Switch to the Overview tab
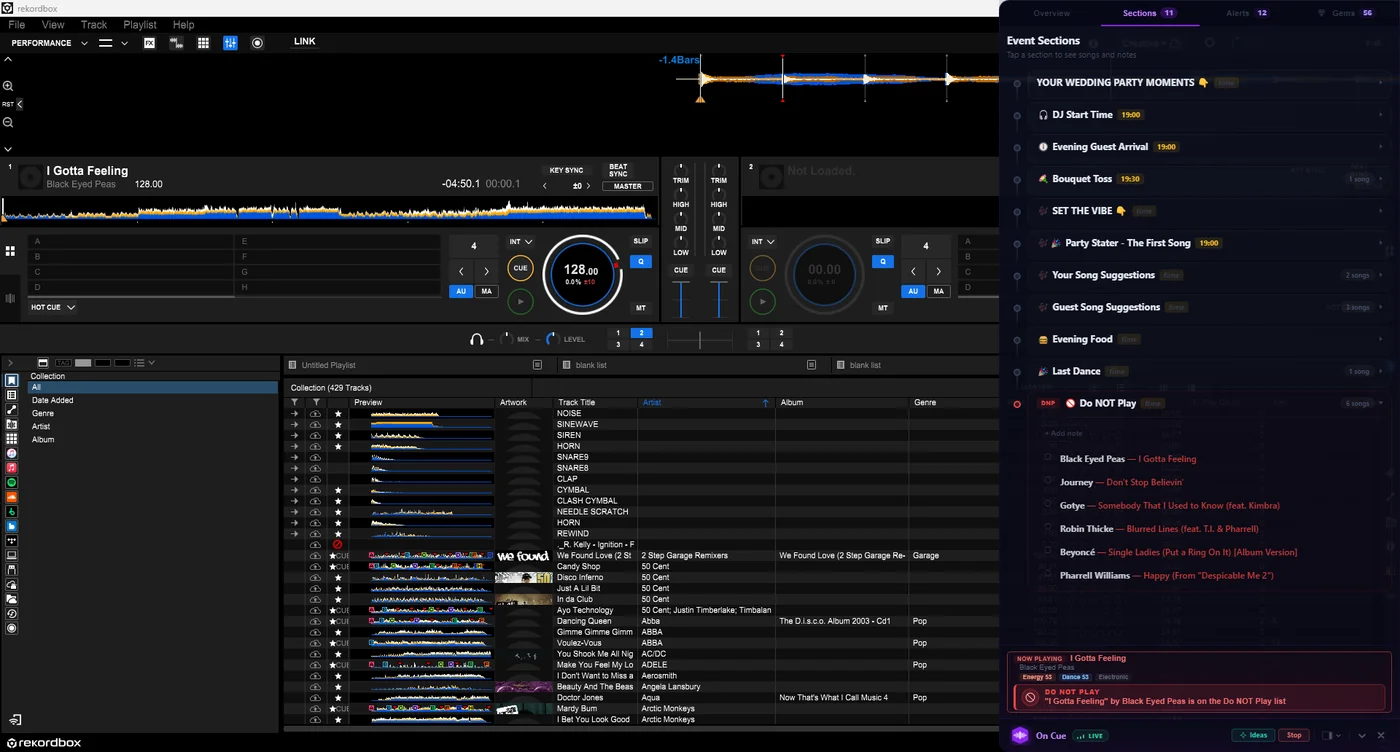 1051,13
